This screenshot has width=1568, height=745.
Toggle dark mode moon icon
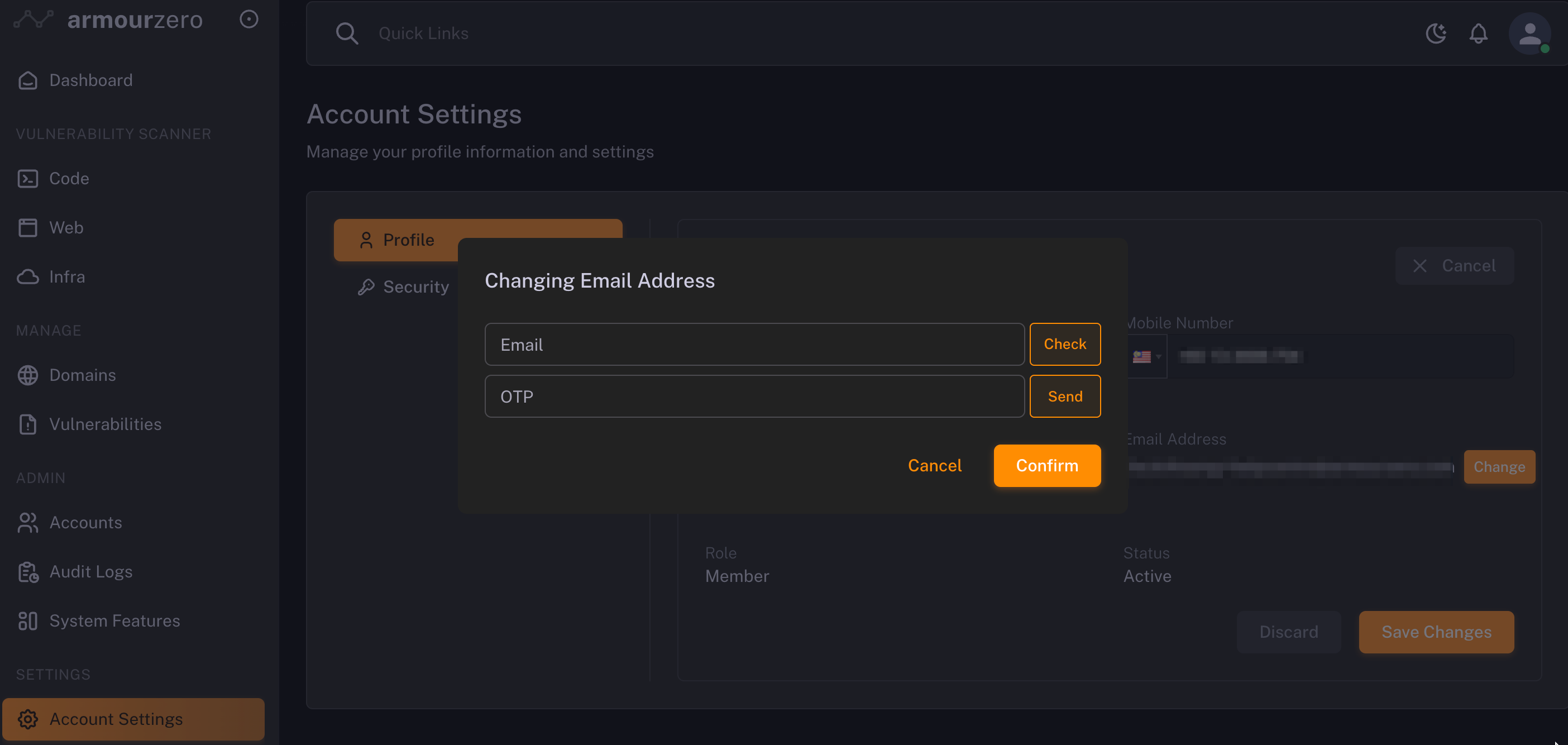[x=1435, y=34]
